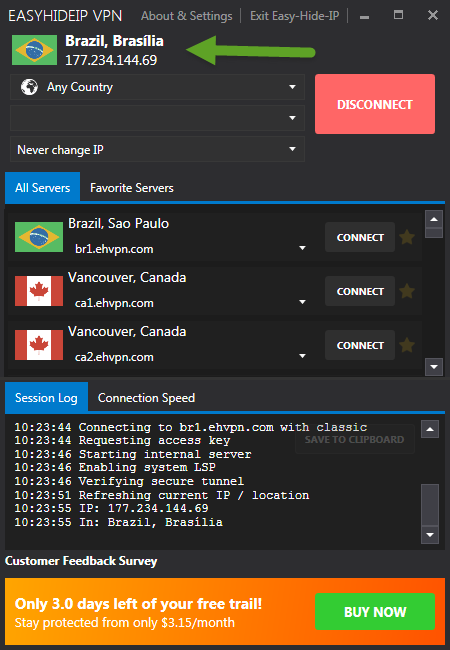450x650 pixels.
Task: Connect to ca1.ehvpn.com Vancouver server
Action: 360,291
